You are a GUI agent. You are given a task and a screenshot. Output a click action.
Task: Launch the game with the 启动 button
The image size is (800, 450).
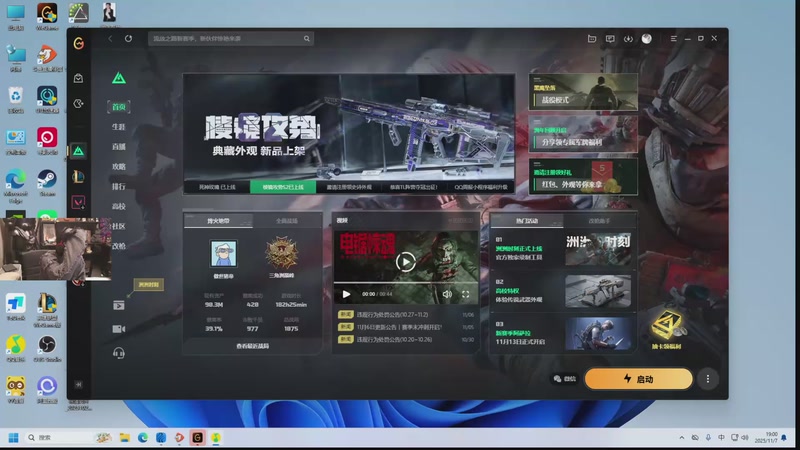[639, 379]
